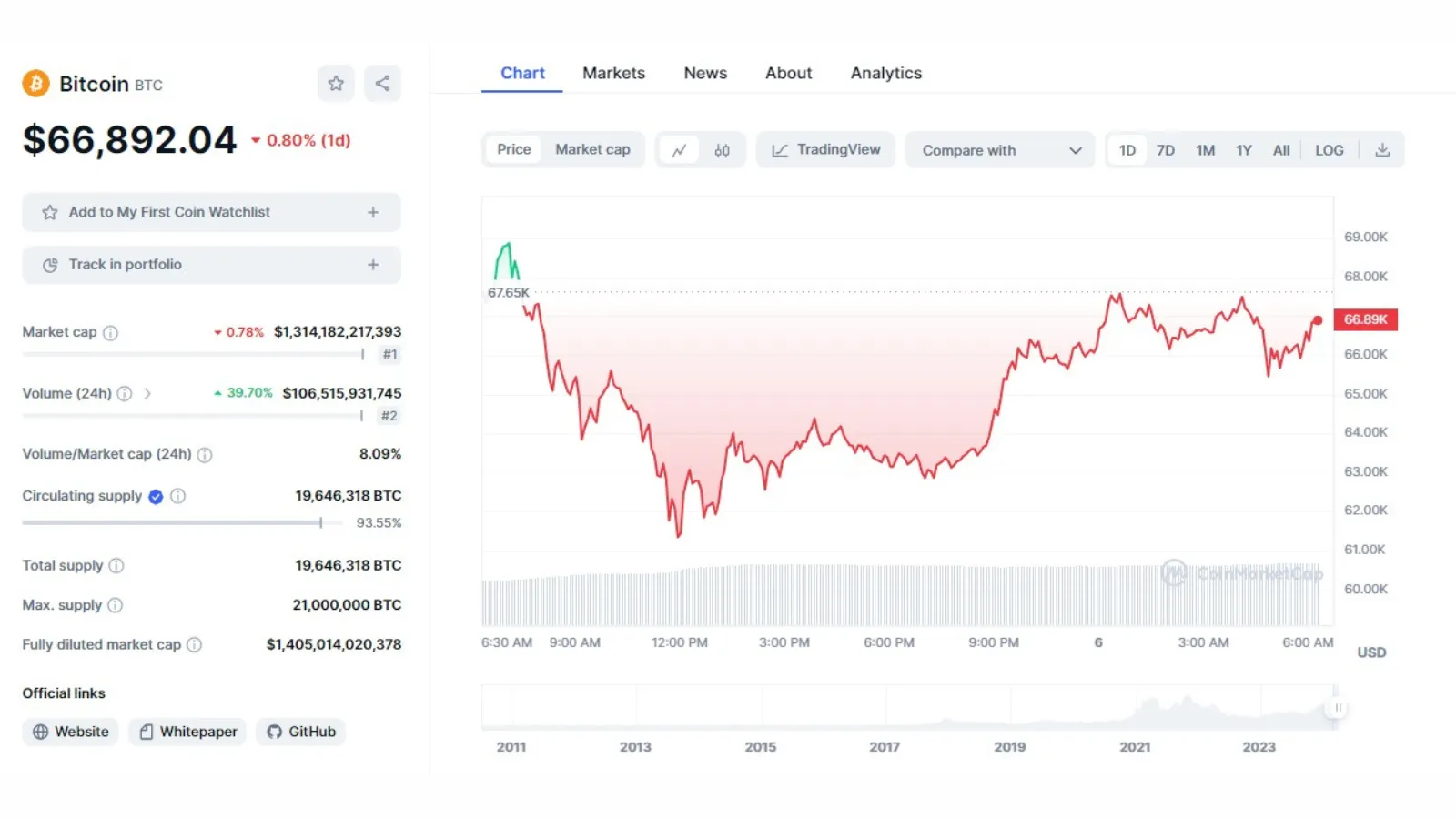This screenshot has height=819, width=1456.
Task: Select the candlestick chart style icon
Action: [x=722, y=150]
